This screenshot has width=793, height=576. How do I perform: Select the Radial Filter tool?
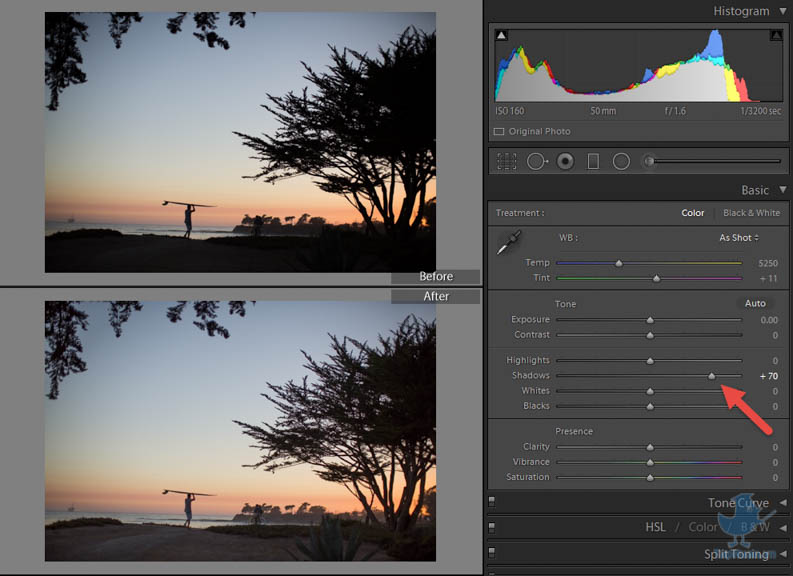coord(621,161)
